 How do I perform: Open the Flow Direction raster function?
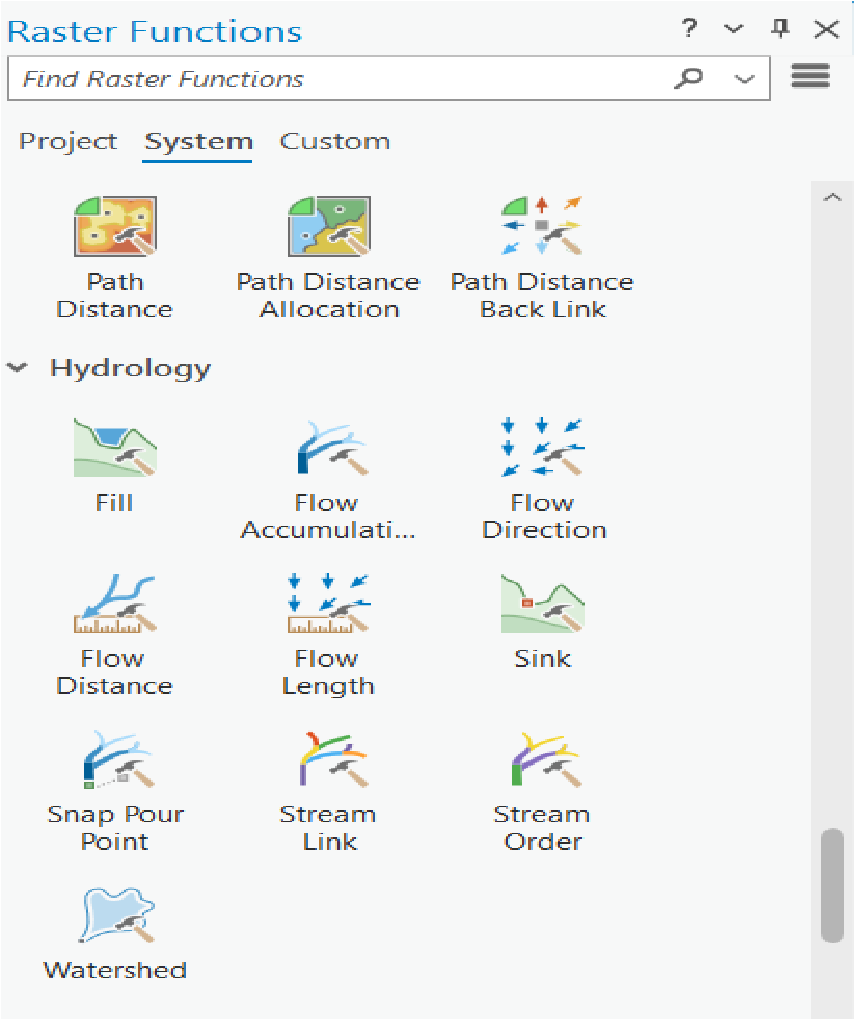pos(543,448)
